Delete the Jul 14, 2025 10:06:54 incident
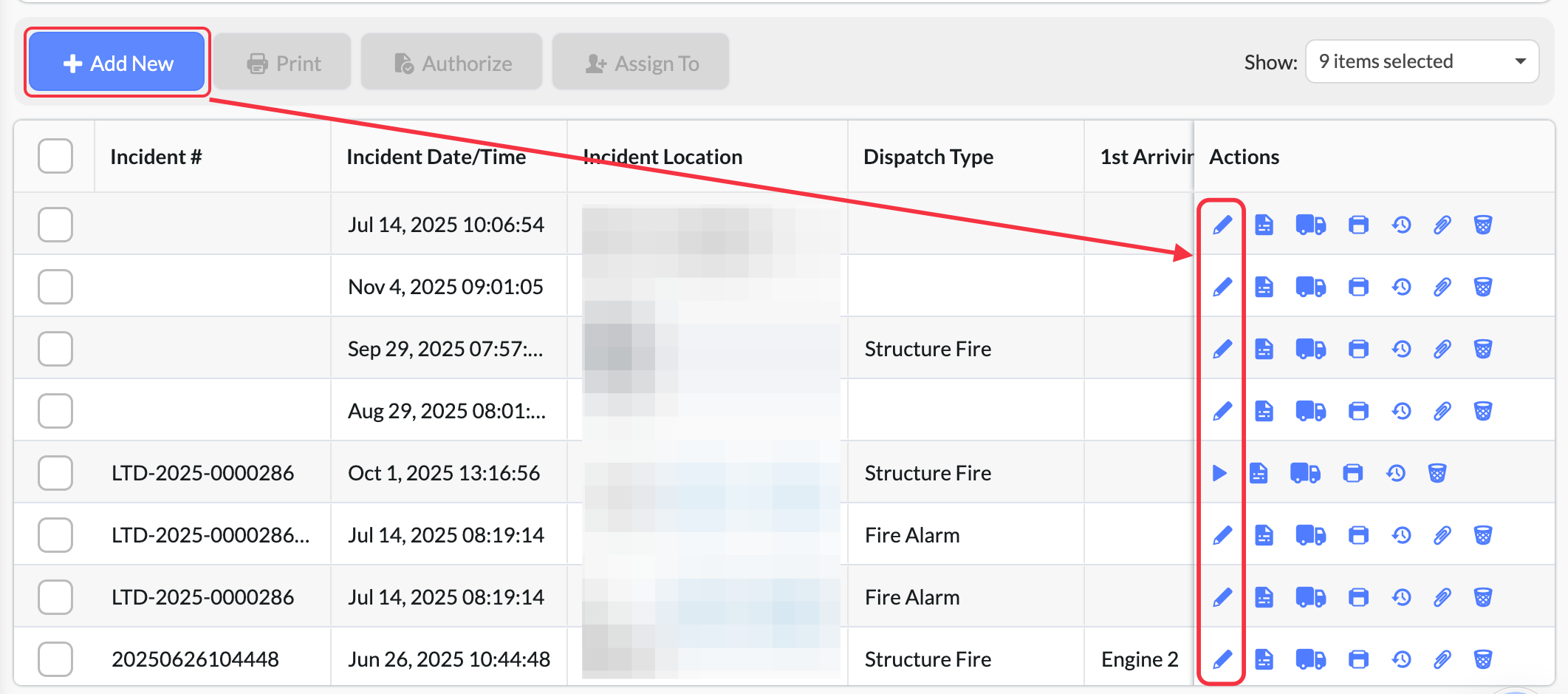 [1483, 225]
